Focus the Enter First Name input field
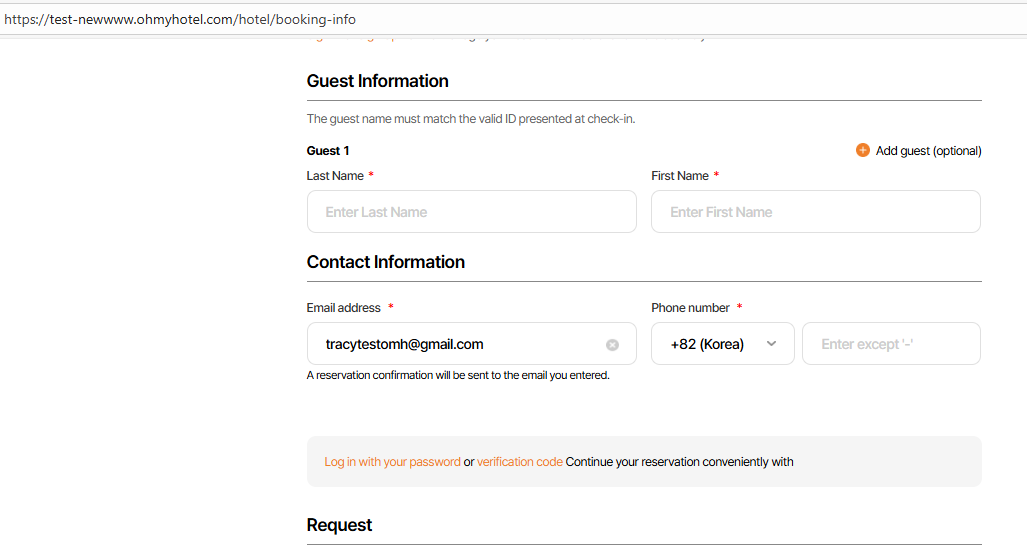 [815, 212]
